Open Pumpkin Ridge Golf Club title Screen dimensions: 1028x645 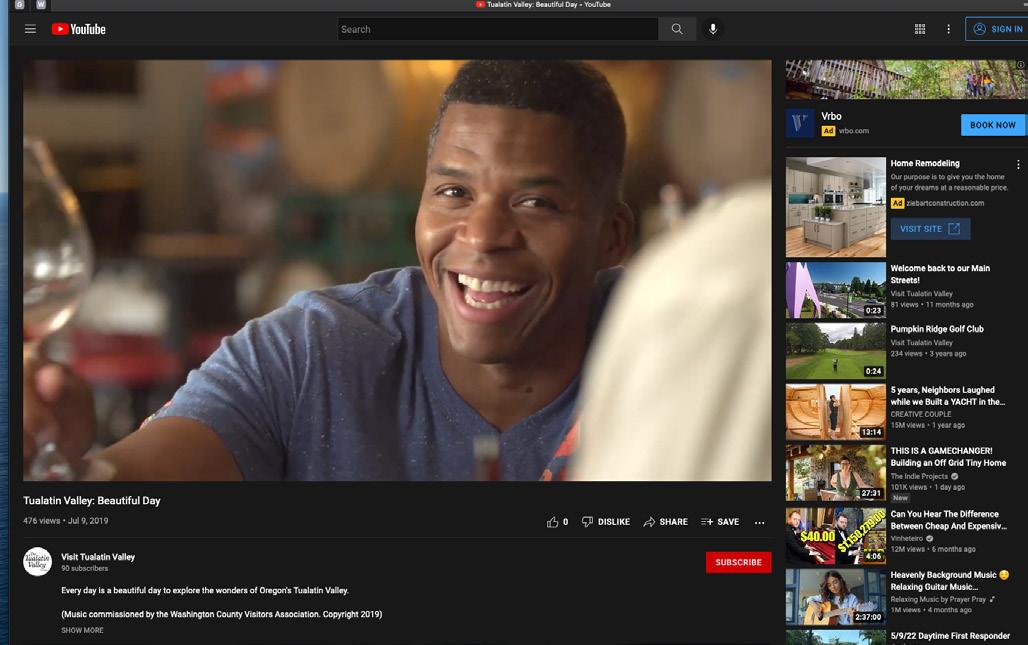(937, 329)
